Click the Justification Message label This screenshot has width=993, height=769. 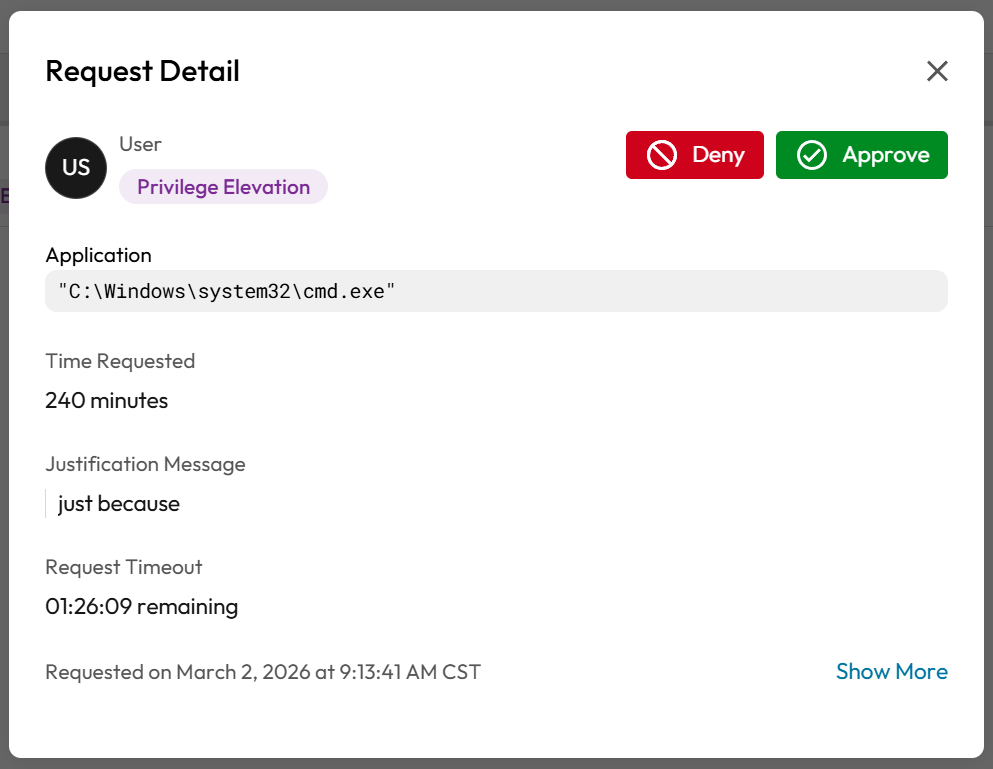point(145,464)
